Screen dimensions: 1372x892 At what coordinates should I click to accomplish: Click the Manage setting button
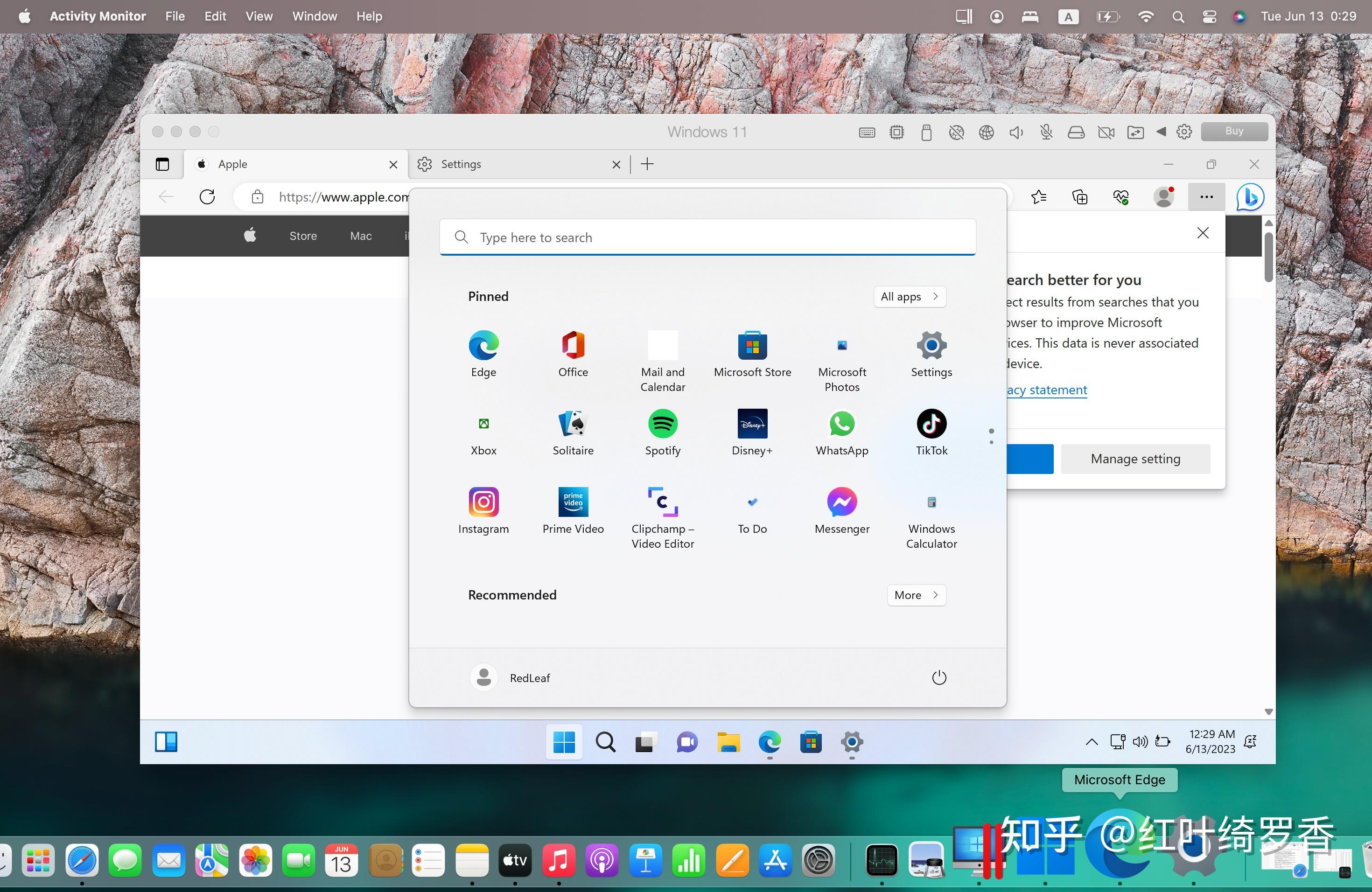click(1135, 459)
